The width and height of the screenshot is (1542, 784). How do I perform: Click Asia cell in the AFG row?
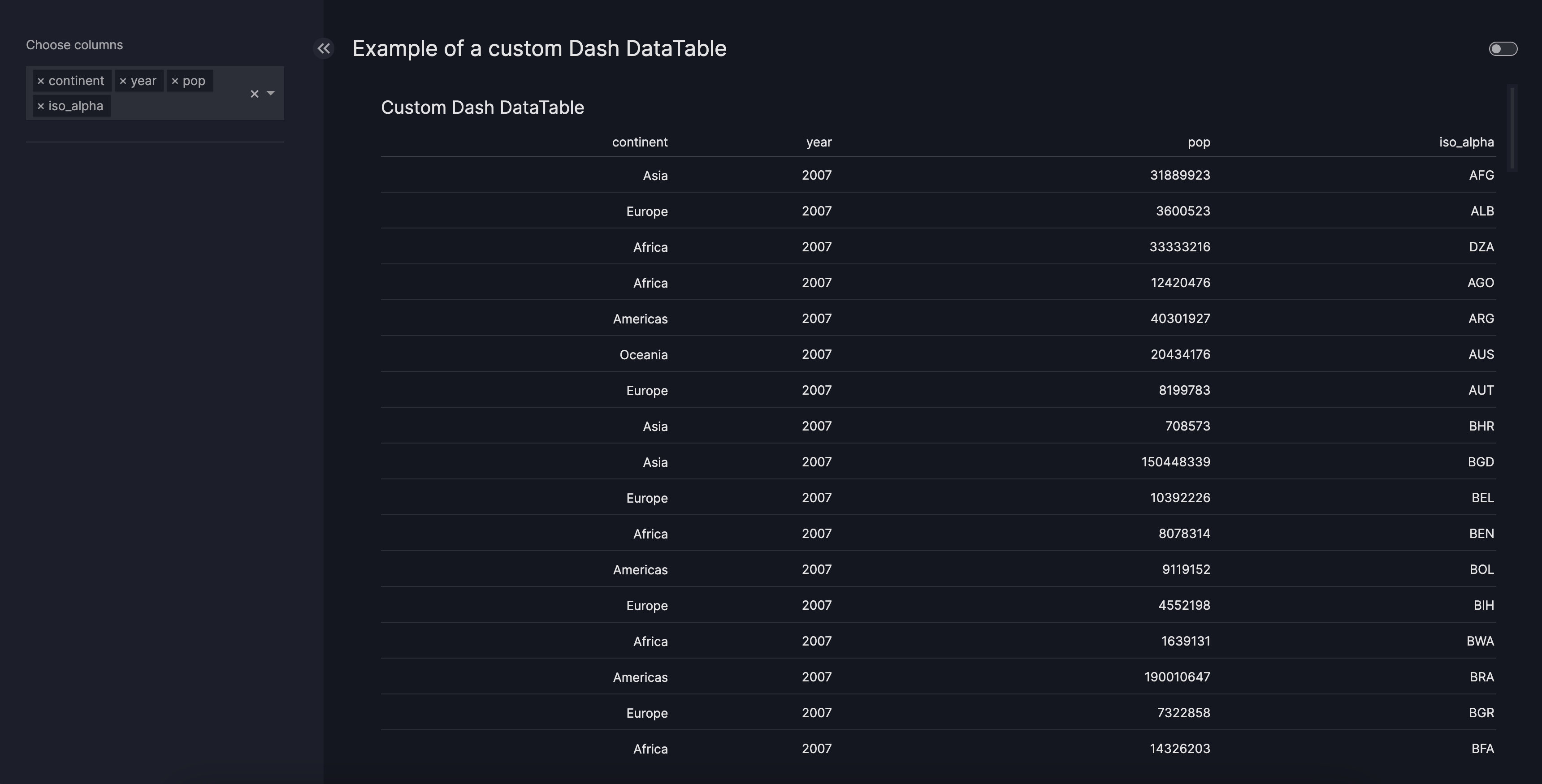click(x=655, y=176)
